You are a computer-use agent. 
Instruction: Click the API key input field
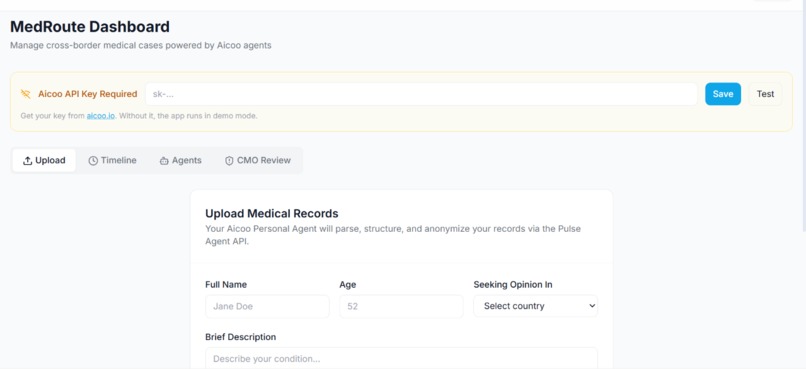pos(422,94)
